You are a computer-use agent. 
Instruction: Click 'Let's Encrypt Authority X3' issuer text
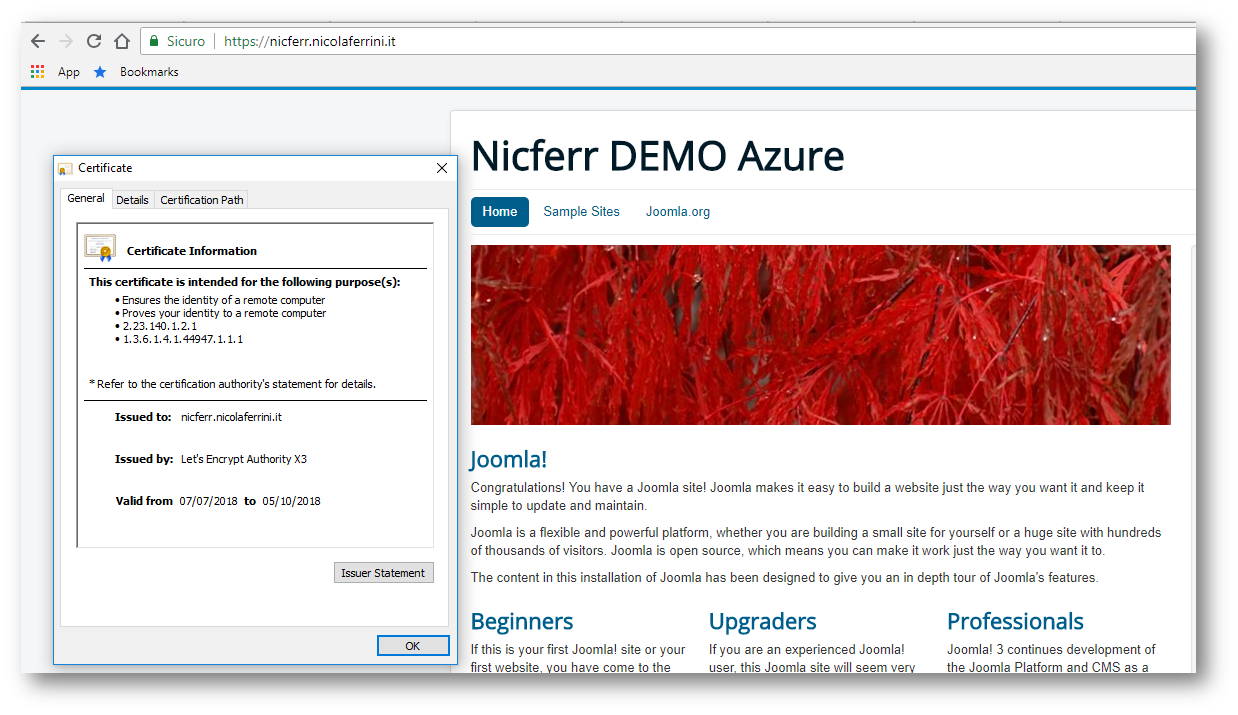(x=243, y=459)
